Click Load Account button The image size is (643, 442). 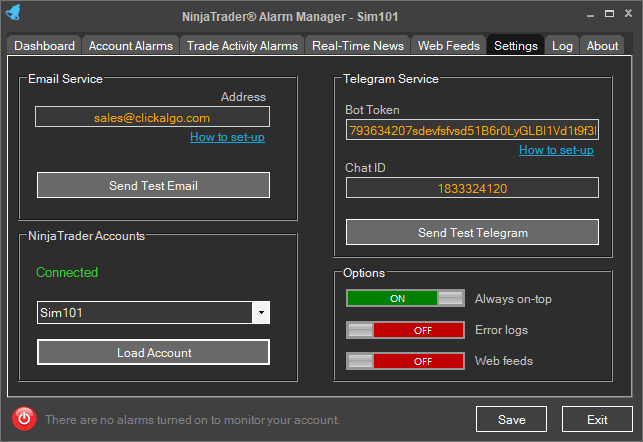[153, 352]
